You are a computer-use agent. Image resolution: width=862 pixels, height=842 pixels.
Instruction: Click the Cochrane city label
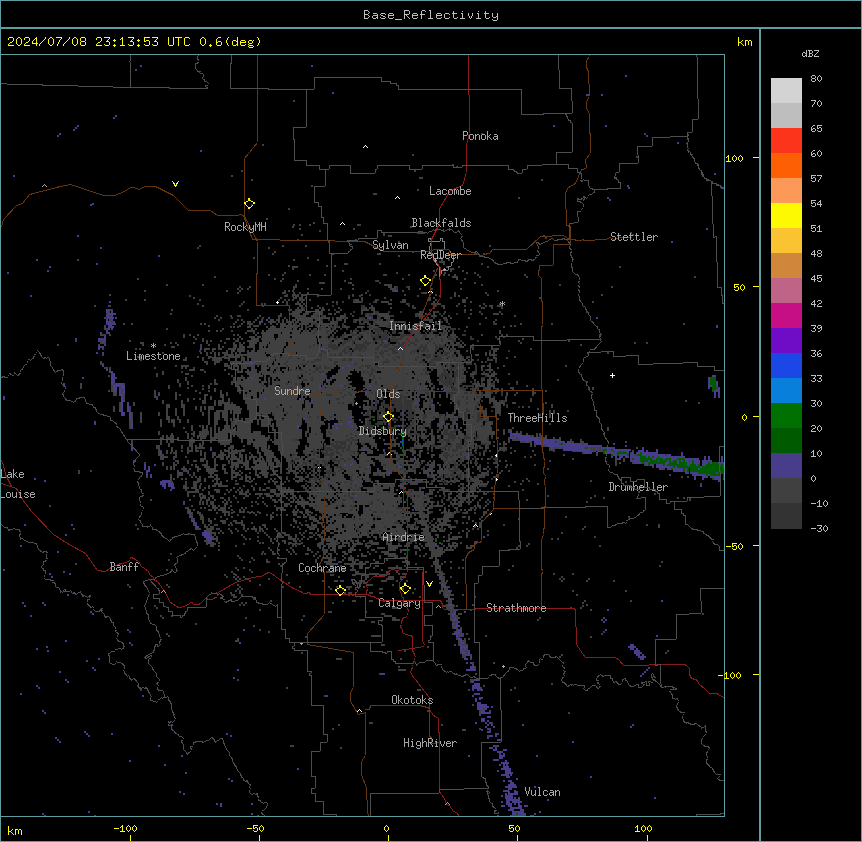(322, 568)
